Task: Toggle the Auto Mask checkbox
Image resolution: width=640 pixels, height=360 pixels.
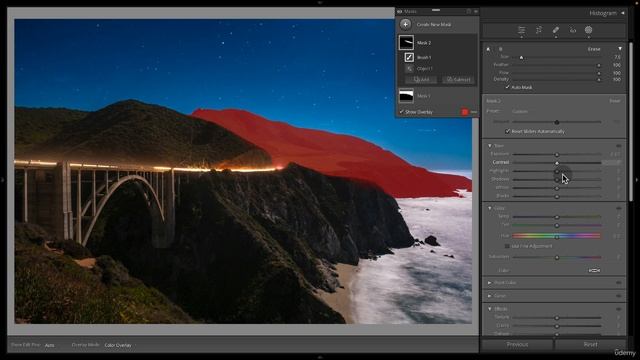Action: (x=507, y=87)
